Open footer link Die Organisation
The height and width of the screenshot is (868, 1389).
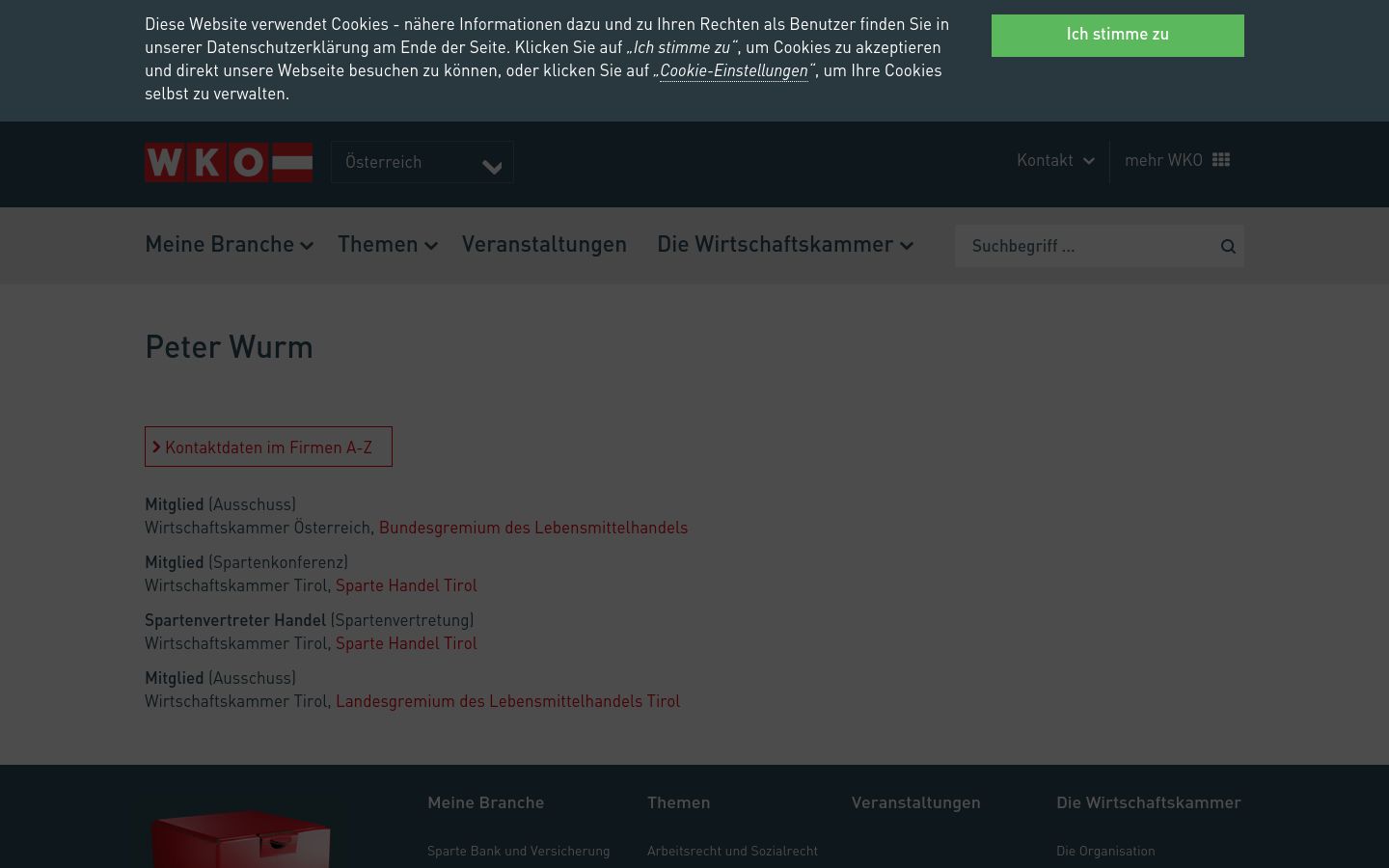[x=1105, y=851]
